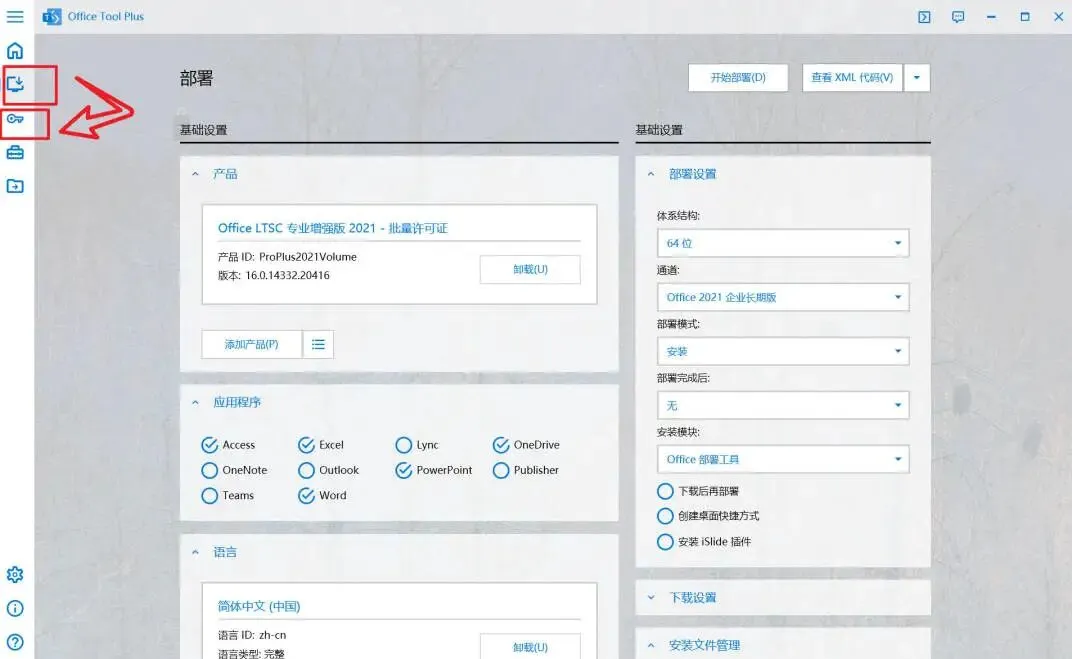The height and width of the screenshot is (659, 1072).
Task: Open the 通道 Office 2021 企业长期版 dropdown
Action: (783, 297)
